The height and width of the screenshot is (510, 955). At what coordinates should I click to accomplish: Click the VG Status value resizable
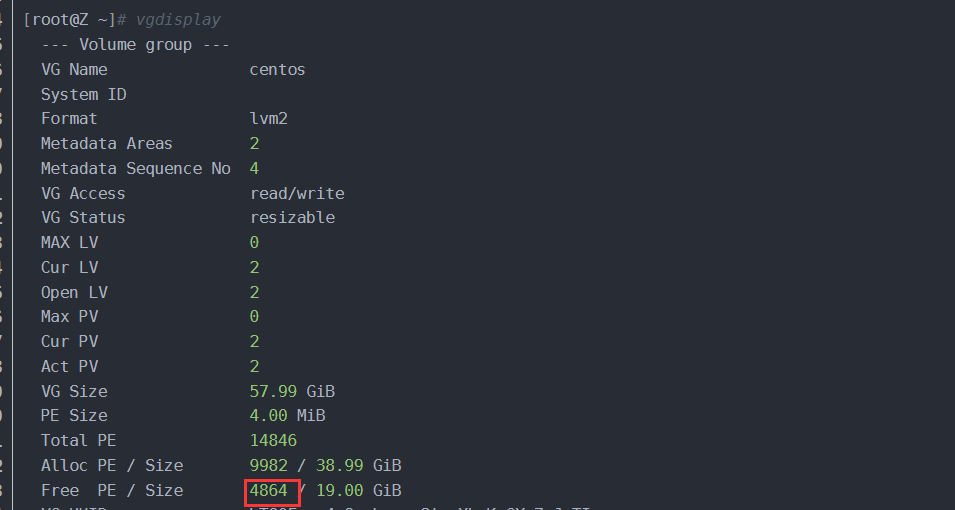(292, 218)
